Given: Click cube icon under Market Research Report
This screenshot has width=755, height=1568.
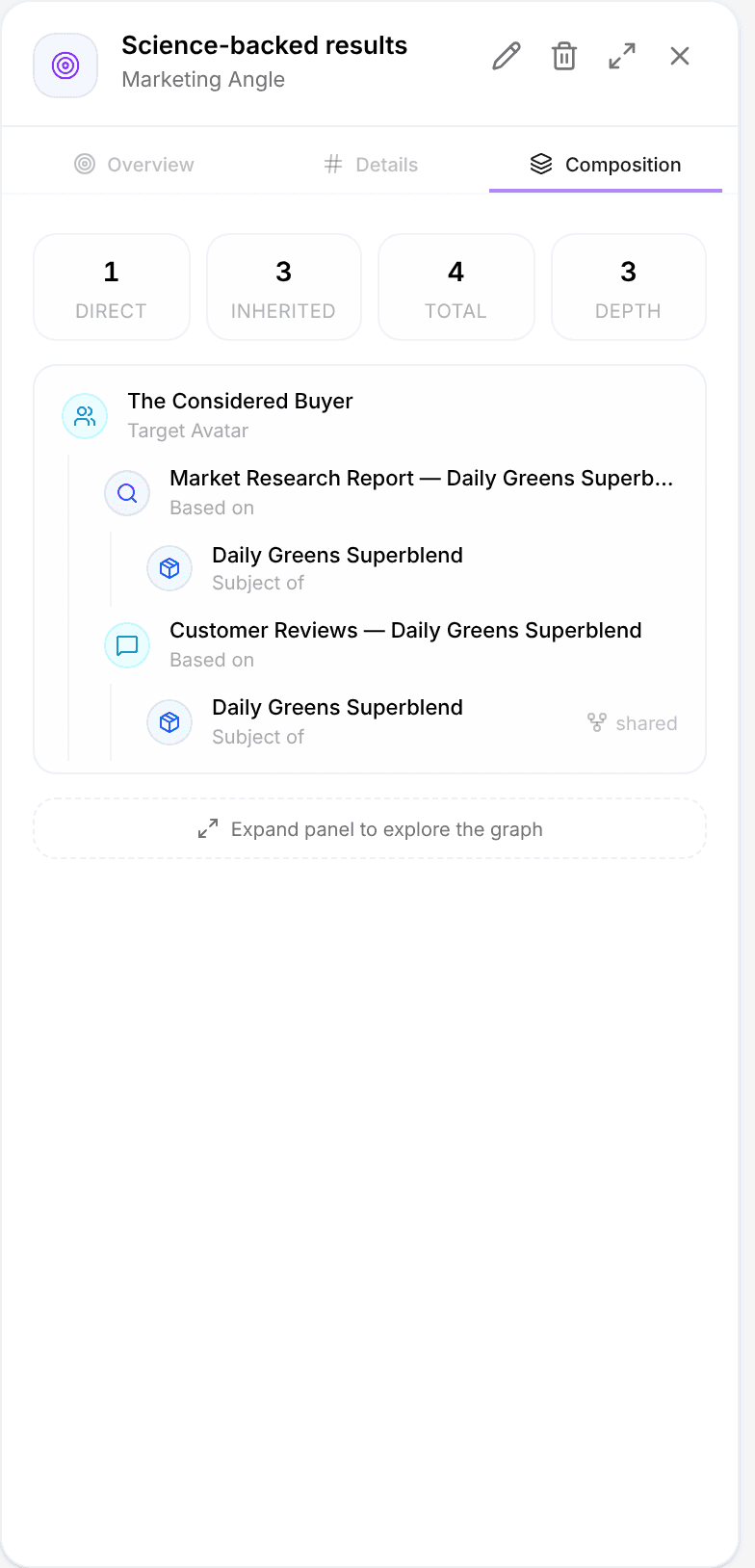Looking at the screenshot, I should coord(169,568).
